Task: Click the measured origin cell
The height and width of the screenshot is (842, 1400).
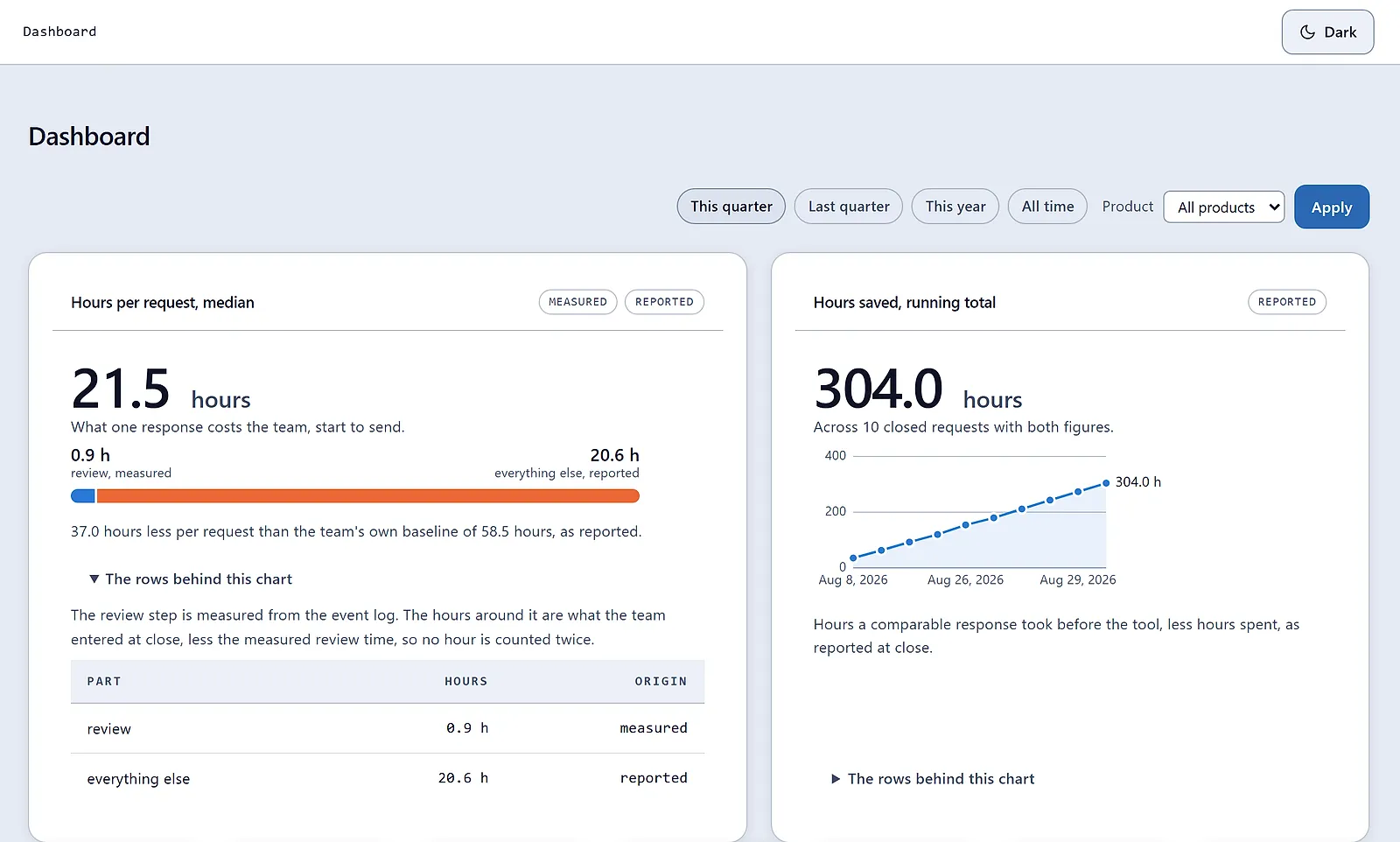Action: pyautogui.click(x=654, y=728)
